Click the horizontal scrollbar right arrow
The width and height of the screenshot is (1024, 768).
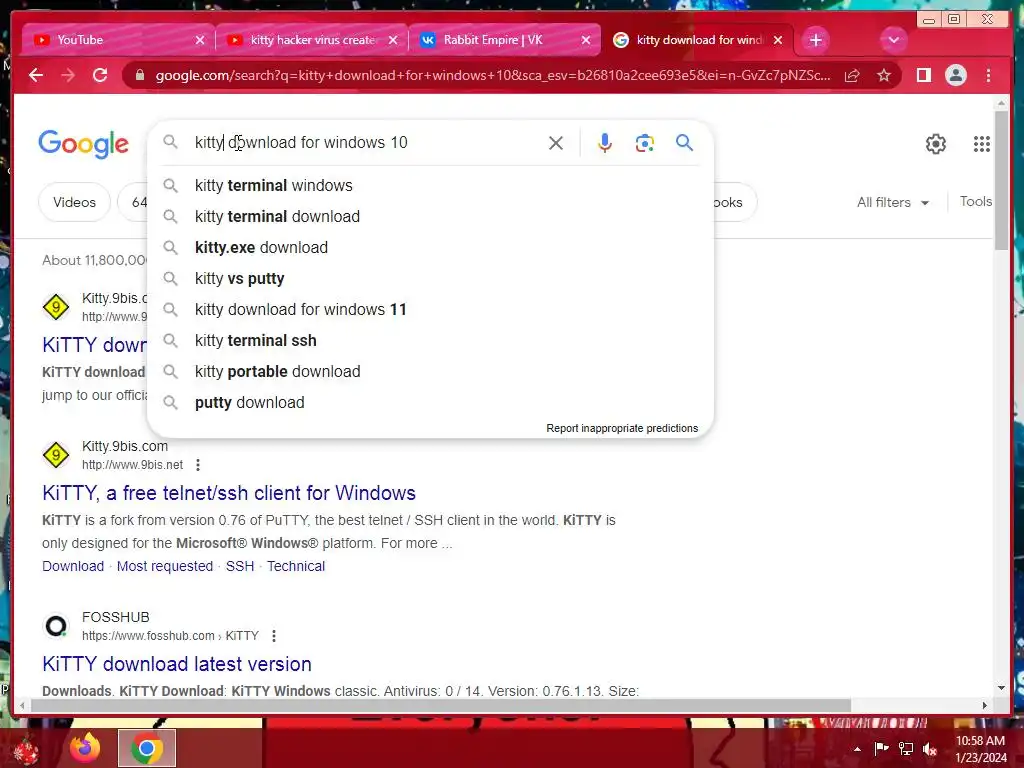[985, 705]
